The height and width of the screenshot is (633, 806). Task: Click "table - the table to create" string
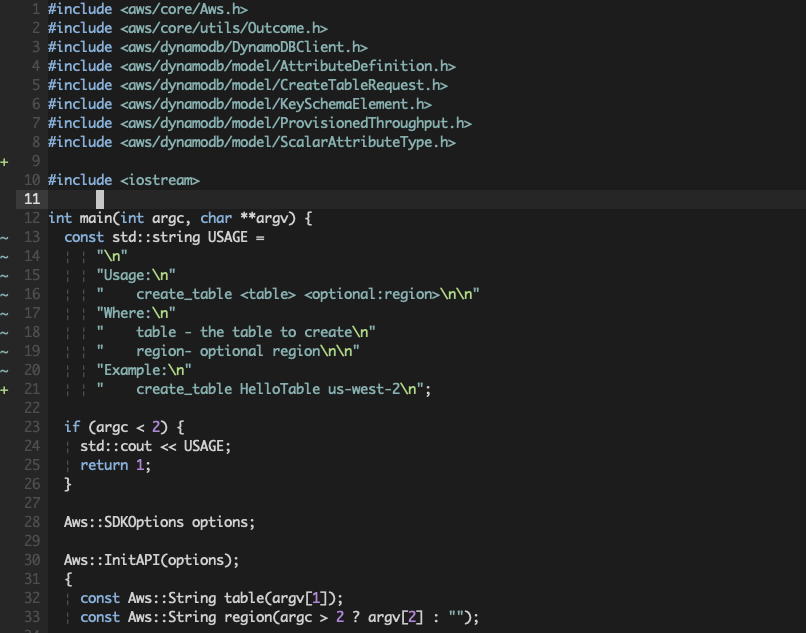236,332
